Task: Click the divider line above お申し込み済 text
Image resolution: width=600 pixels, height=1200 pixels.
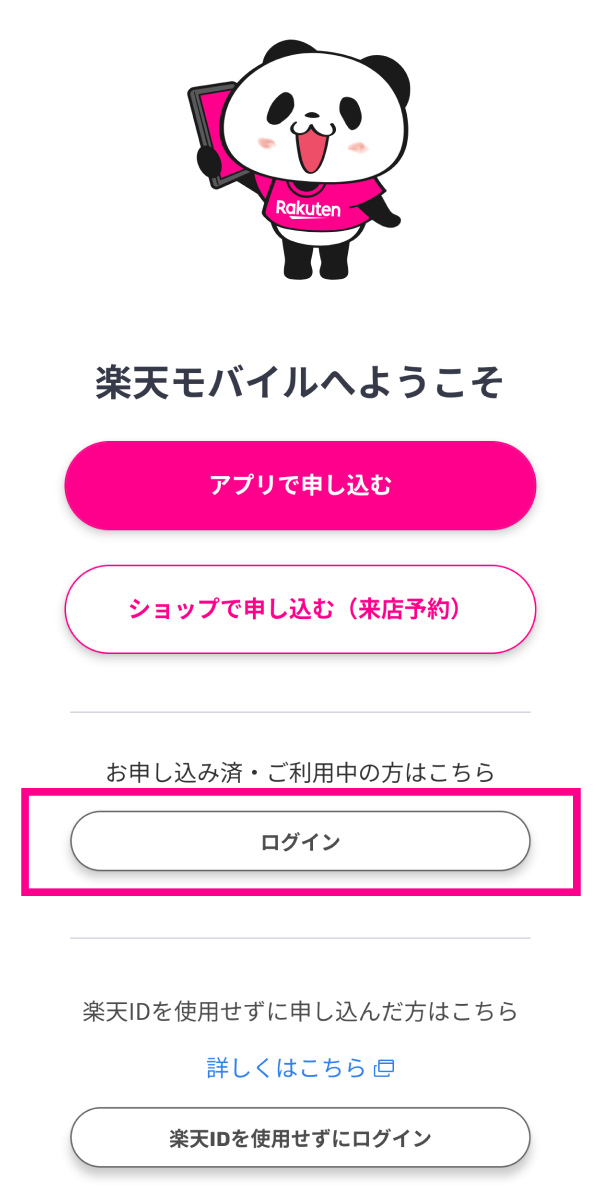Action: [300, 712]
